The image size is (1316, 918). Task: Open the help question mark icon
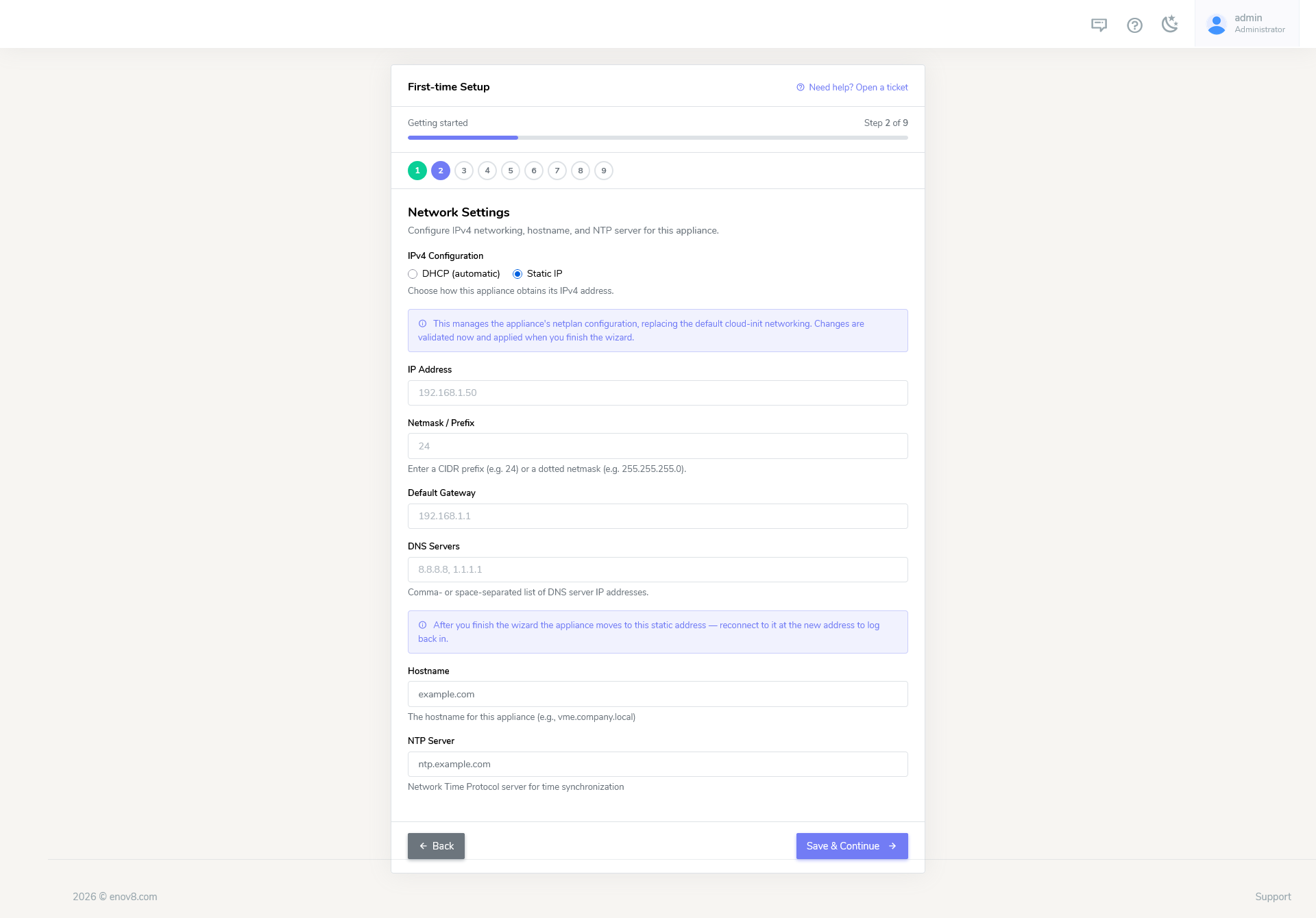pyautogui.click(x=1134, y=25)
